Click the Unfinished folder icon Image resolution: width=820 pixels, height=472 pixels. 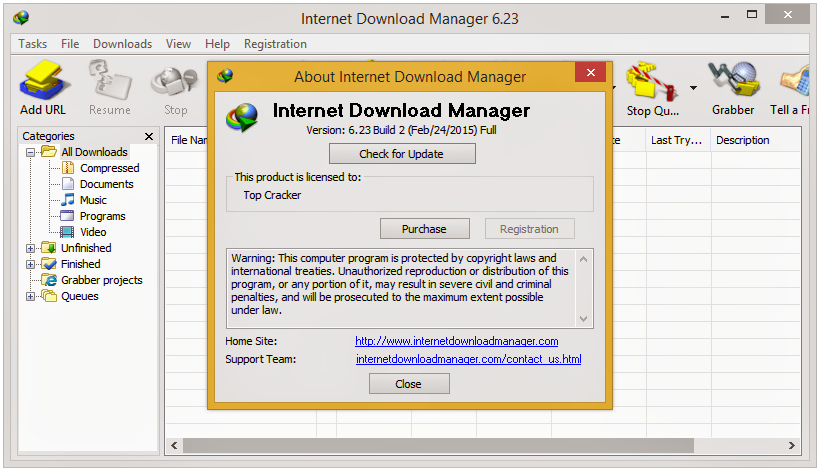(49, 248)
